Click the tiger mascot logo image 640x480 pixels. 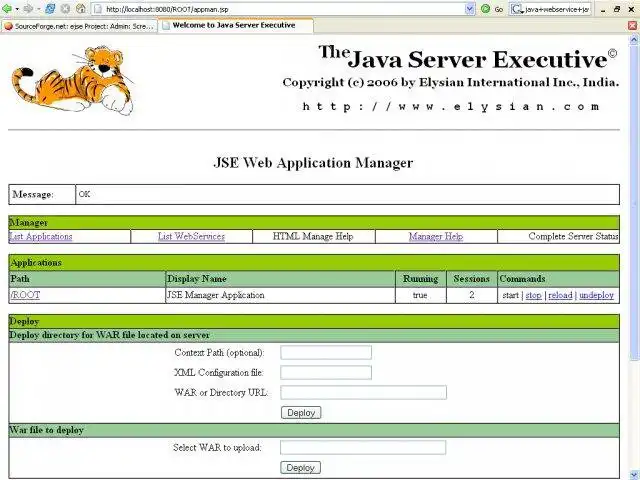click(x=72, y=81)
